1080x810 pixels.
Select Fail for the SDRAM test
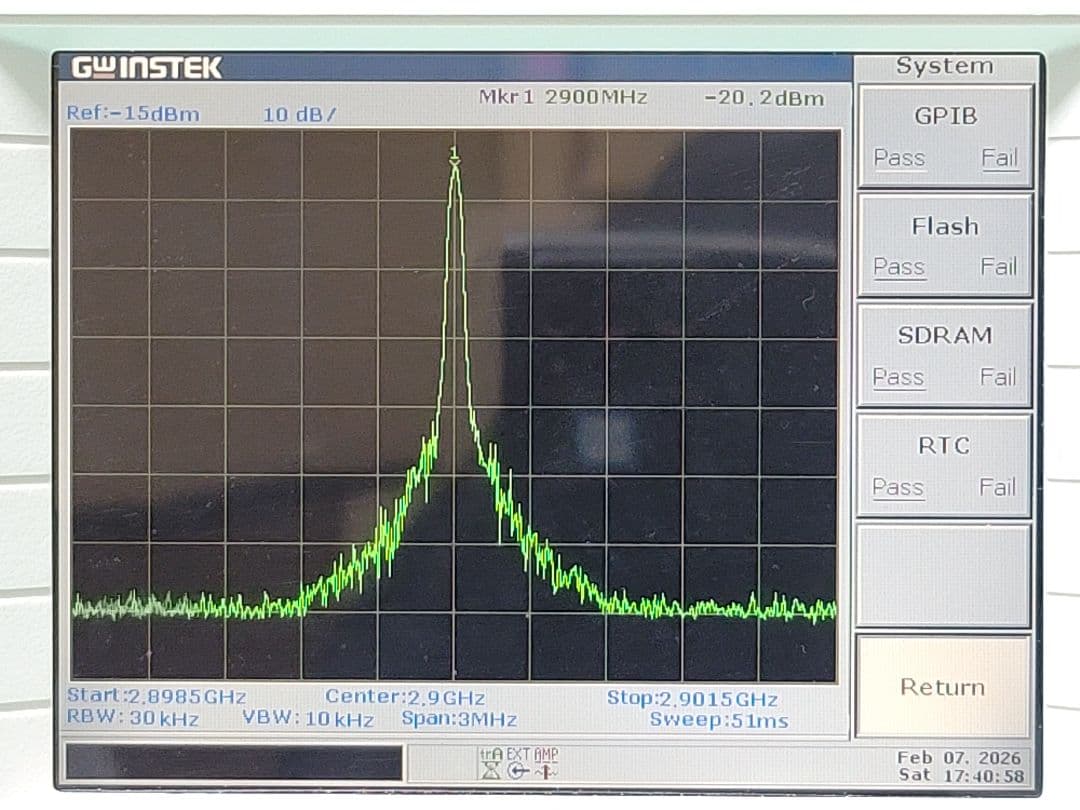click(998, 377)
